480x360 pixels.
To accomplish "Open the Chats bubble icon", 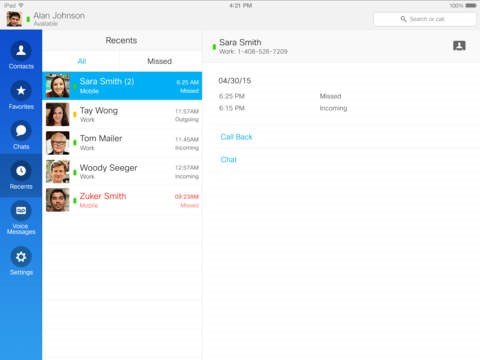I will click(x=21, y=130).
